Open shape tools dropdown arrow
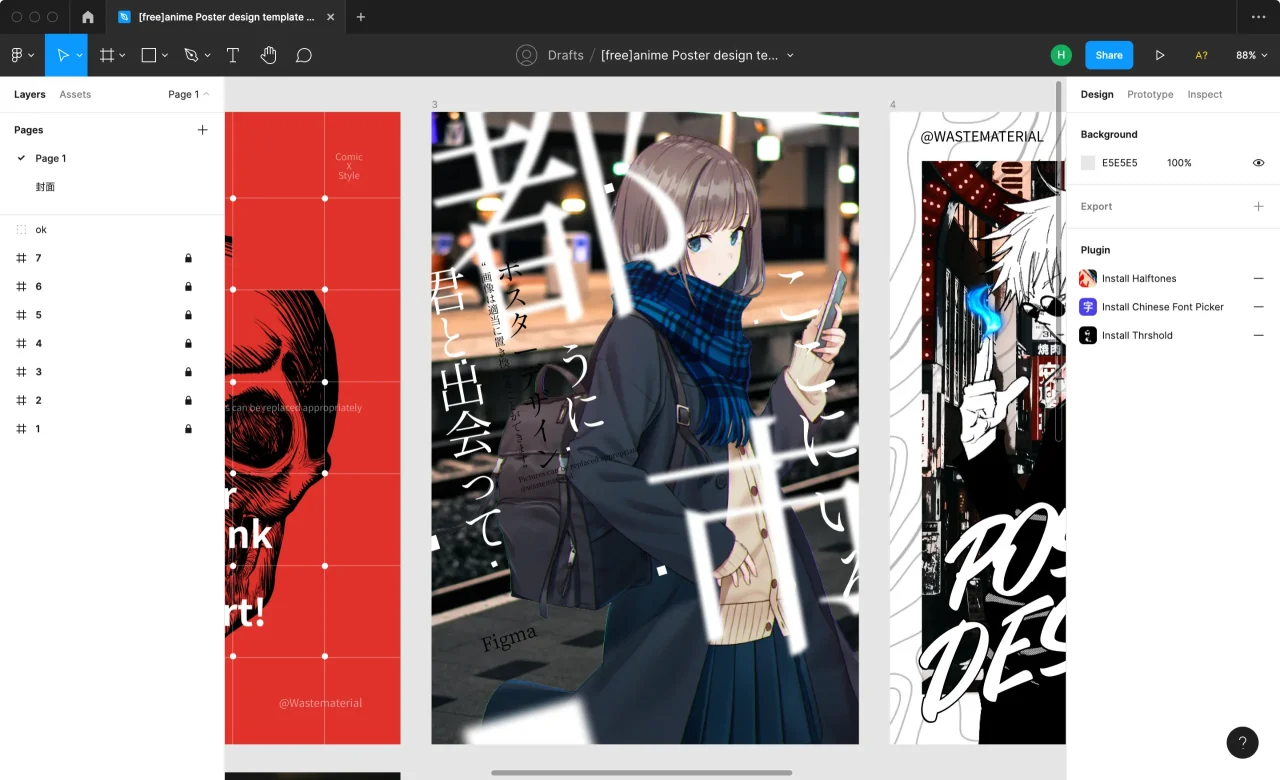The image size is (1280, 780). [165, 56]
